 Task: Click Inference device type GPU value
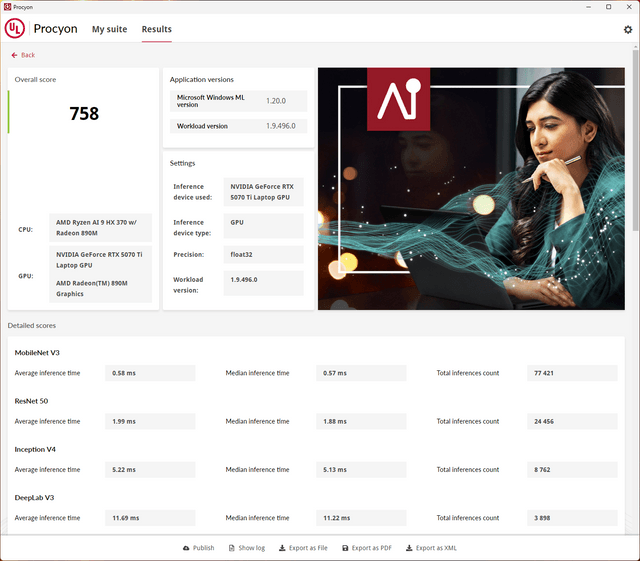[x=264, y=226]
